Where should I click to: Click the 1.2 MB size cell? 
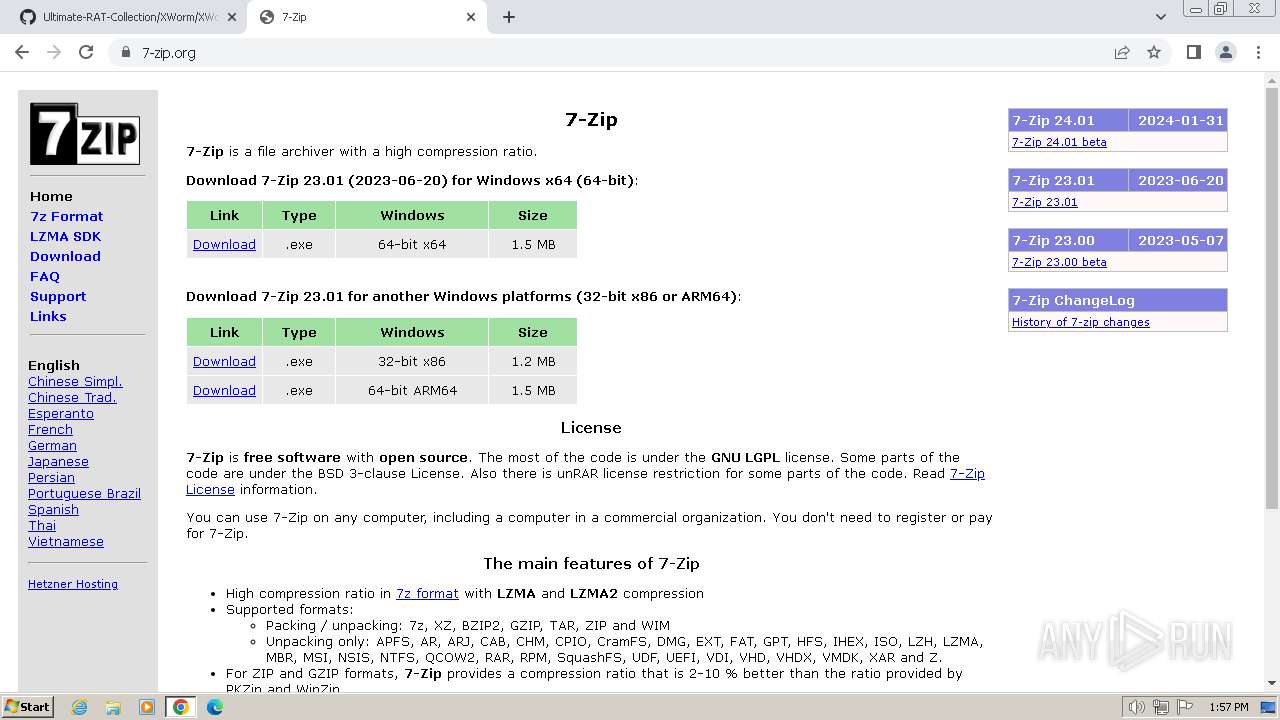pos(533,361)
